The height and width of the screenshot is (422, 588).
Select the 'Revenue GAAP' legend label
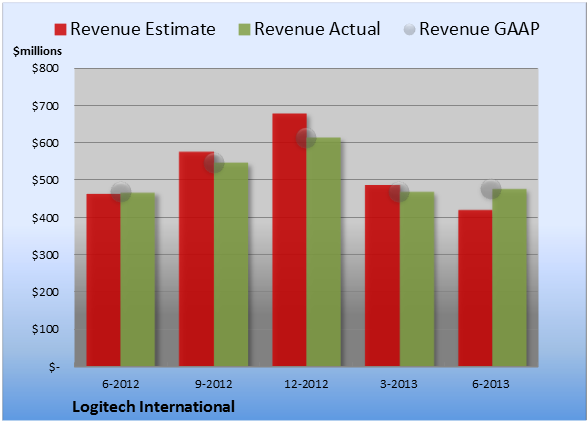click(x=479, y=29)
